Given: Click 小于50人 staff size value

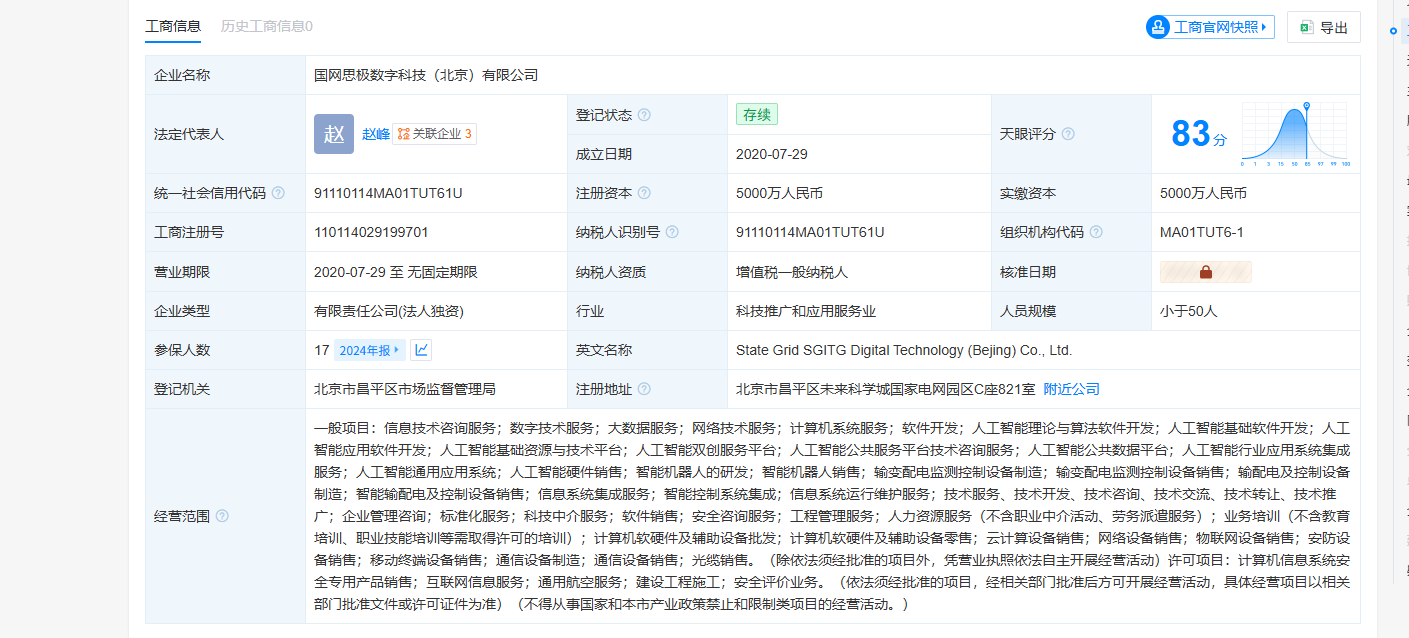Looking at the screenshot, I should point(1189,311).
